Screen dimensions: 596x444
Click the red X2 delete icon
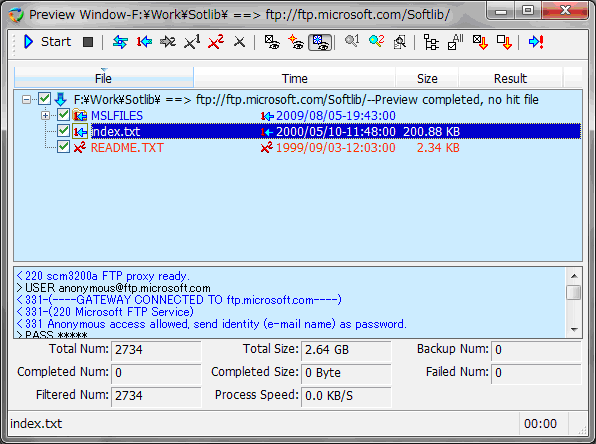click(216, 42)
